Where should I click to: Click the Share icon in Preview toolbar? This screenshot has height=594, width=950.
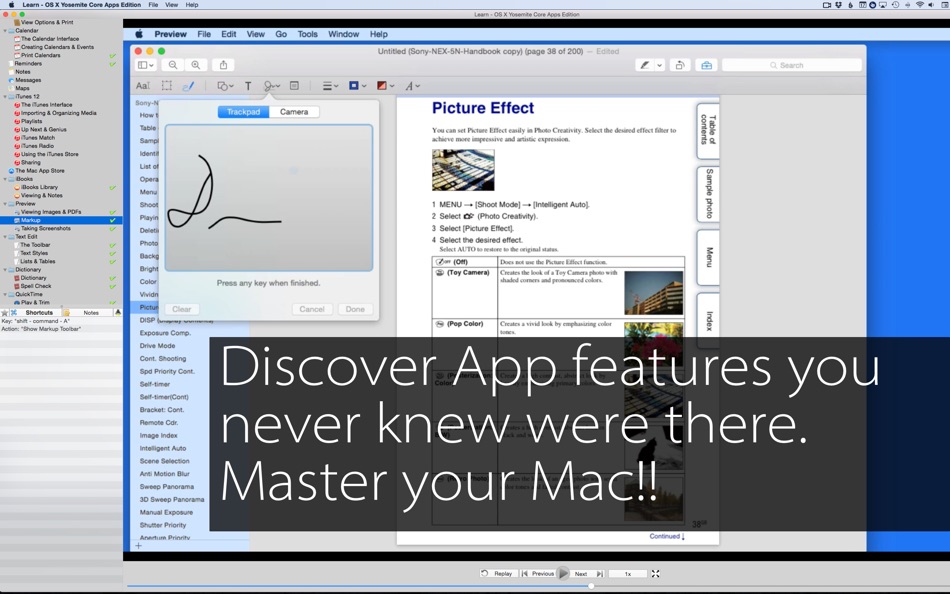coord(224,65)
